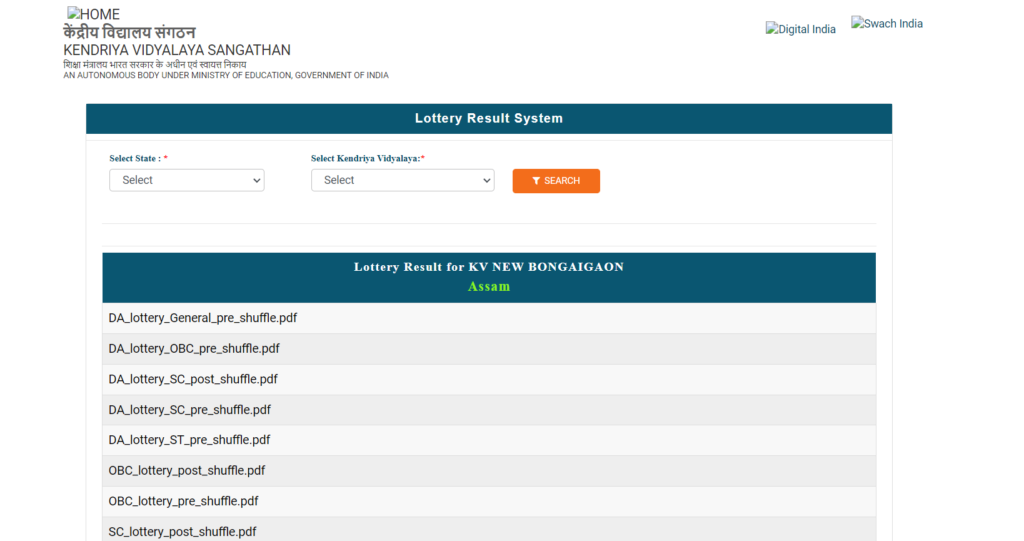Open the Swach India image link

point(887,24)
